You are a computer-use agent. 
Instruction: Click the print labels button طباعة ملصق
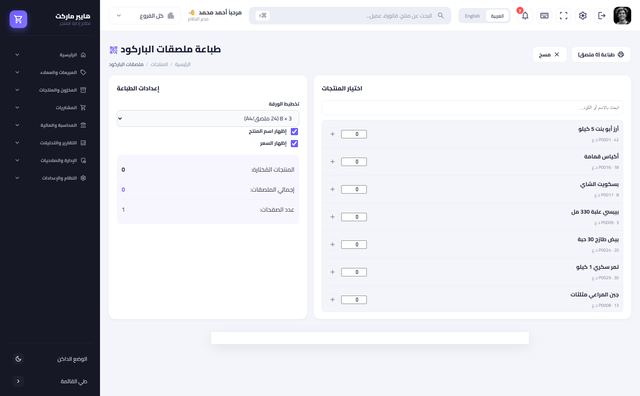601,54
